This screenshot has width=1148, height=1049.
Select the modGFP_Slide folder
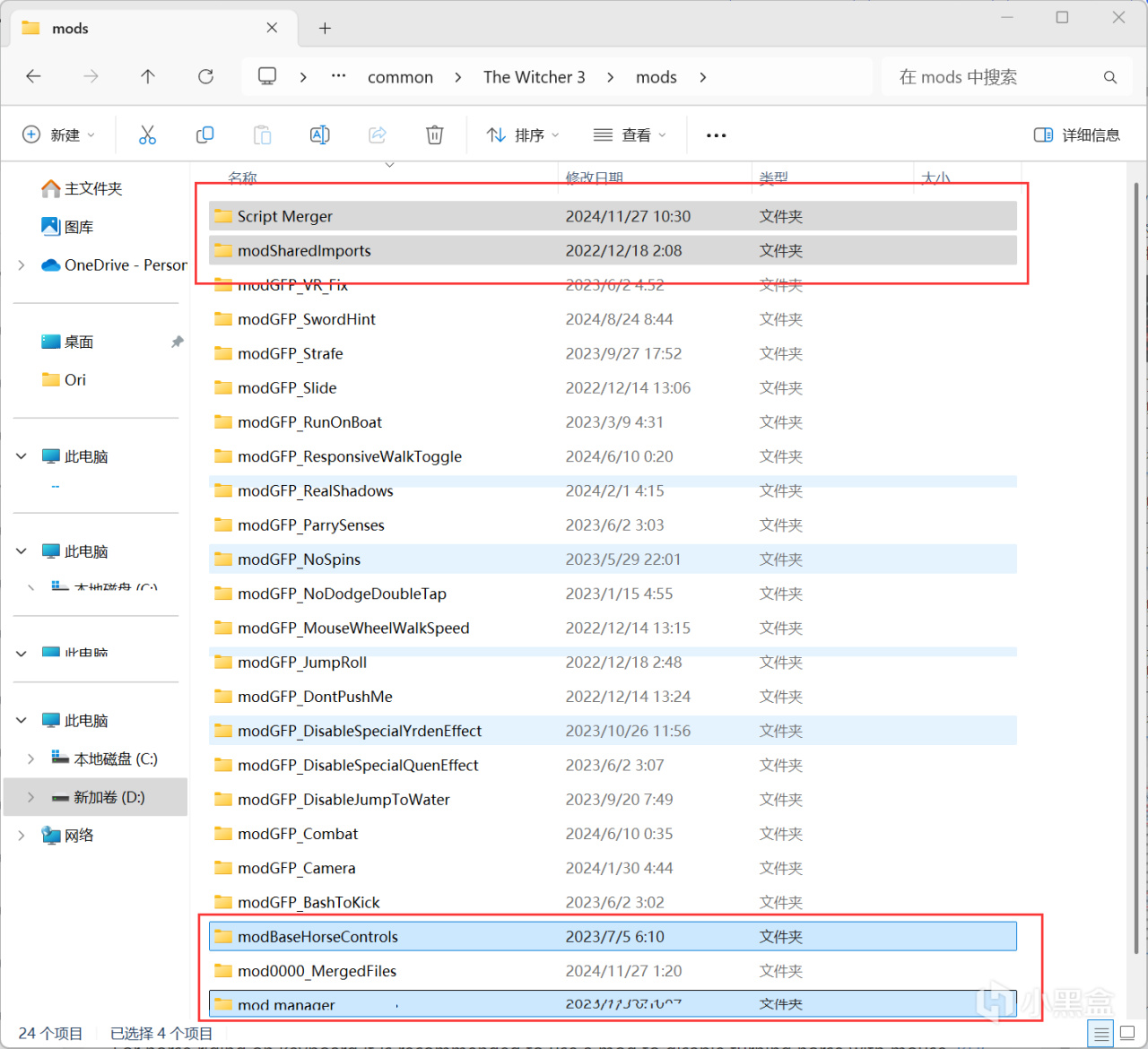pos(613,387)
